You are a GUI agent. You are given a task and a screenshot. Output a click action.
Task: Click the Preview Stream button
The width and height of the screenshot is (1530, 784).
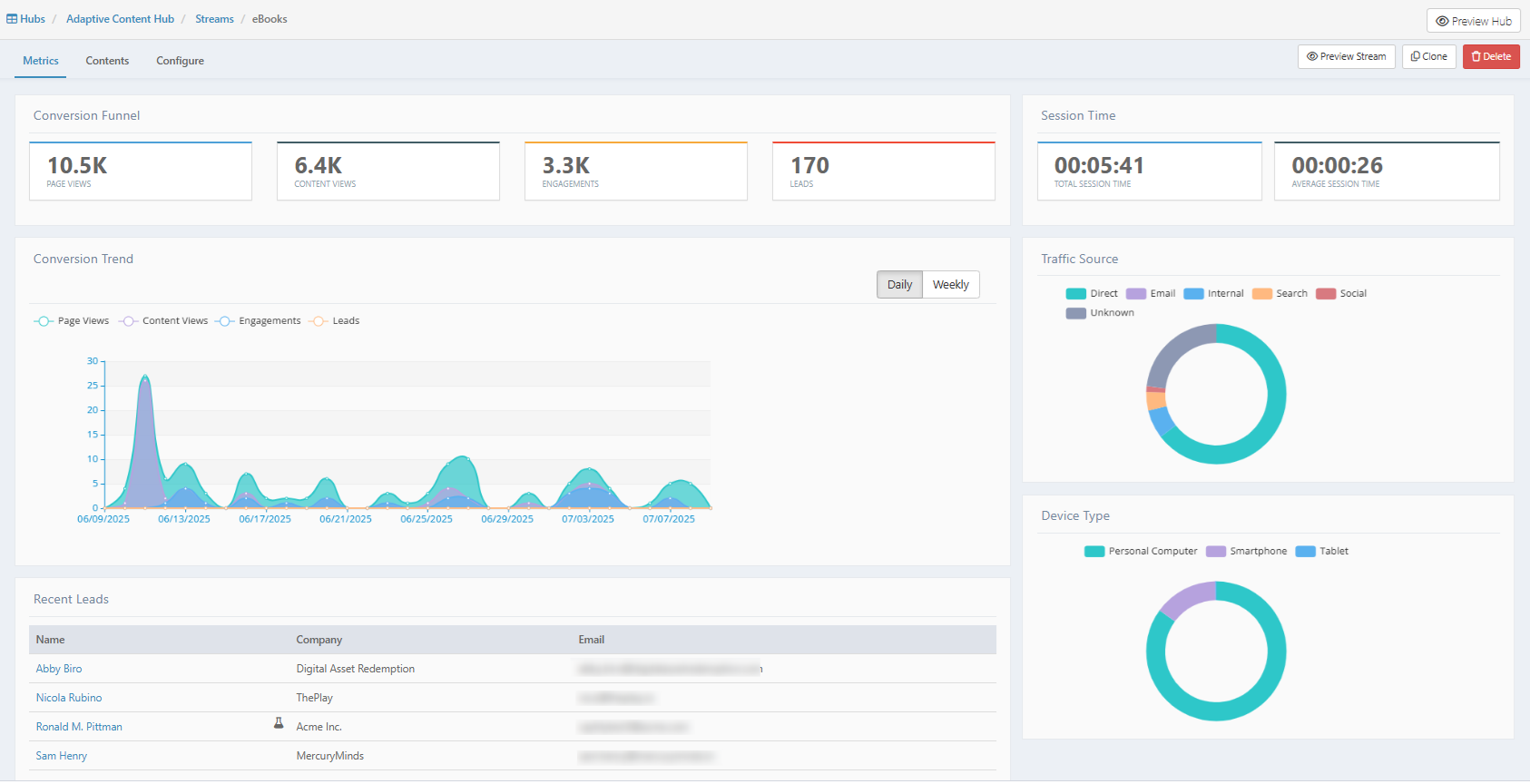1347,56
